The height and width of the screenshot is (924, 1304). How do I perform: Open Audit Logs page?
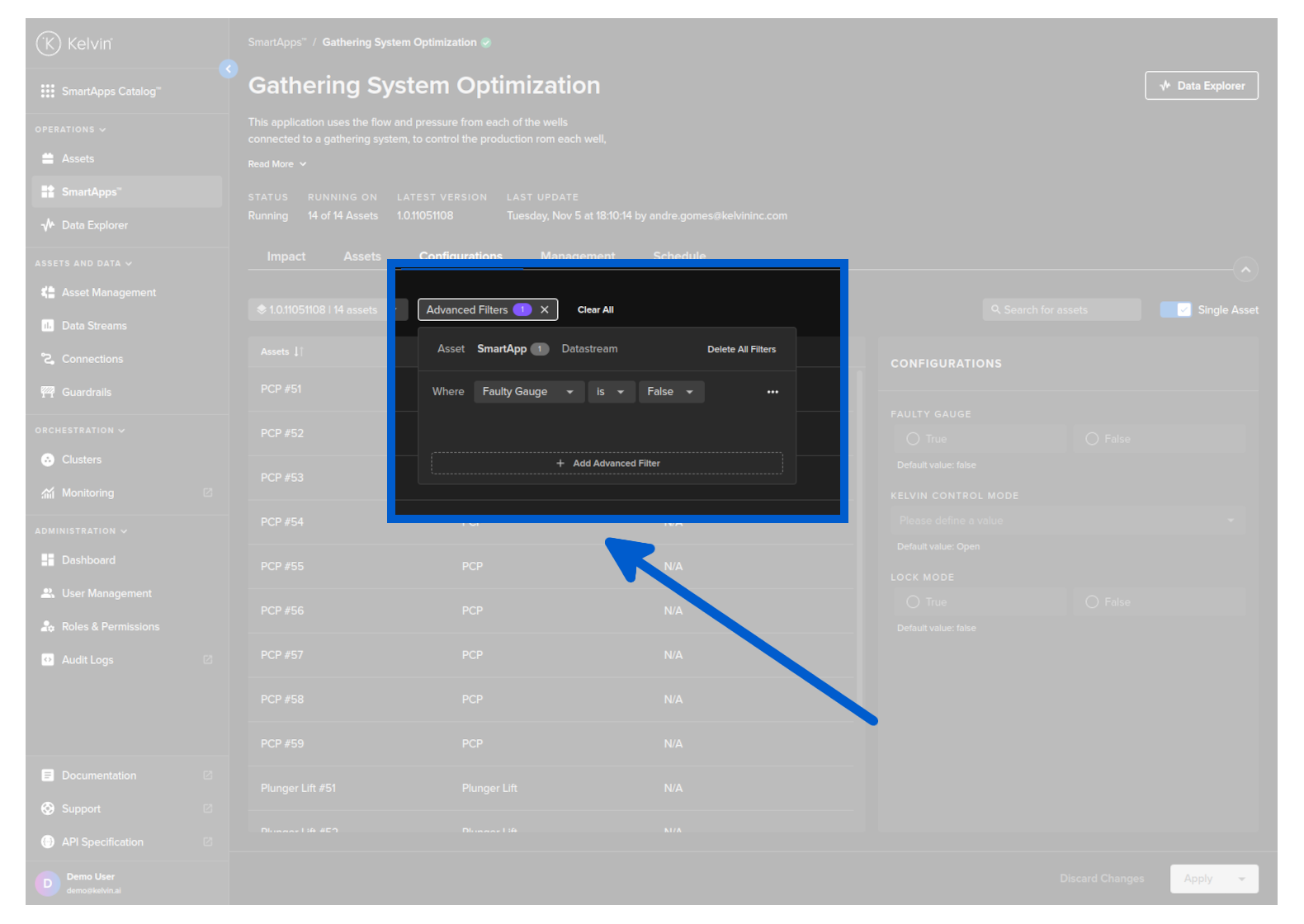point(87,660)
